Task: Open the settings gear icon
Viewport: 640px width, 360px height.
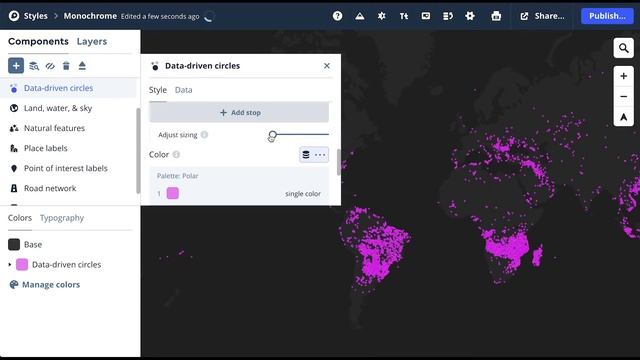Action: 470,16
